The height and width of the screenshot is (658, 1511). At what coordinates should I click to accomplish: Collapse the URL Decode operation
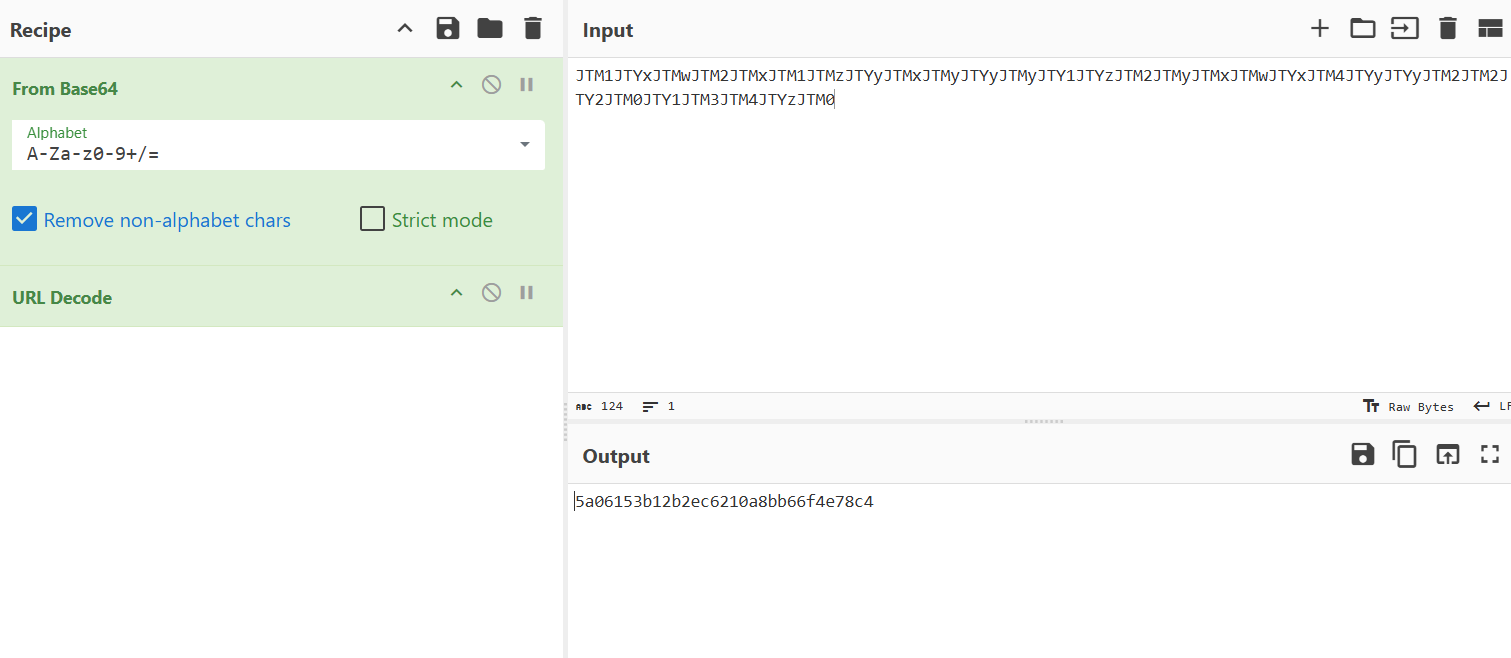click(x=456, y=293)
